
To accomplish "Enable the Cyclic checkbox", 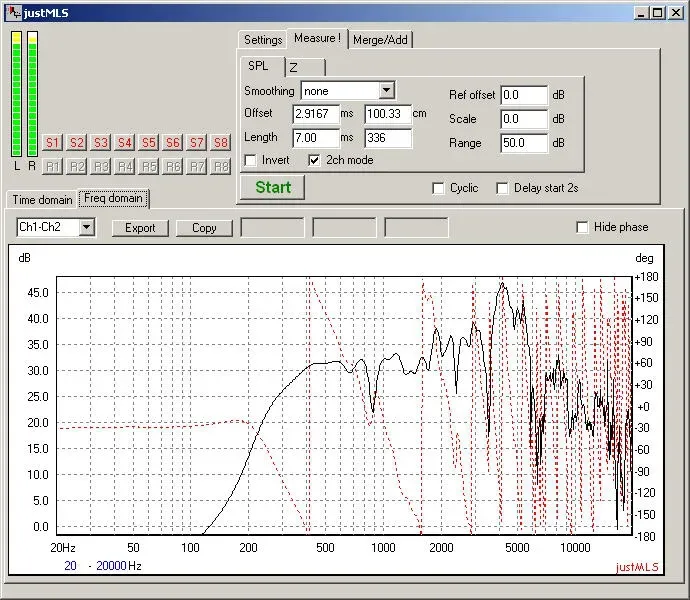I will coord(438,188).
